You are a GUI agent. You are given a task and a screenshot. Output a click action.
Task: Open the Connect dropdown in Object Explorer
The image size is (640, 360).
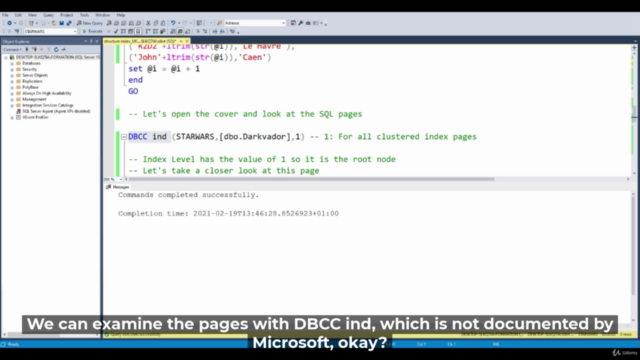pyautogui.click(x=12, y=49)
